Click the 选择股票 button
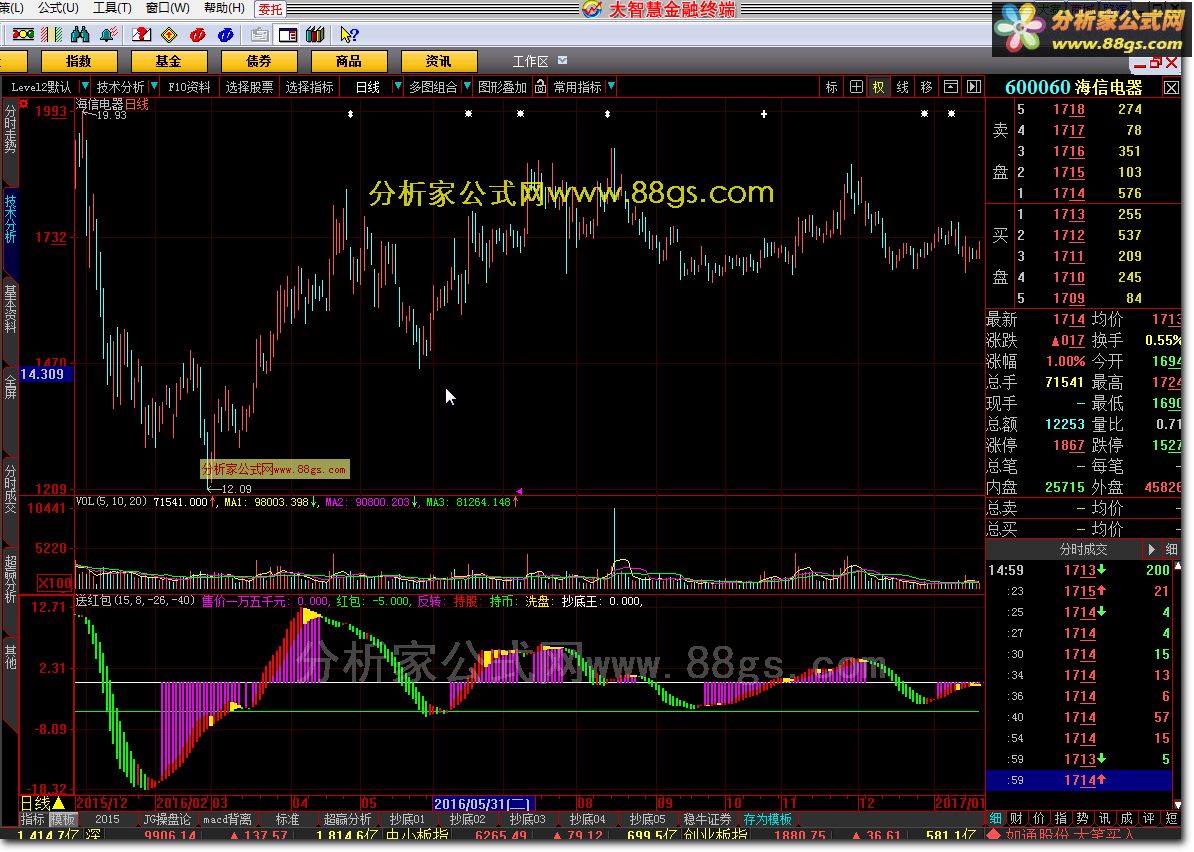Screen dimensions: 1194x852 pos(249,87)
